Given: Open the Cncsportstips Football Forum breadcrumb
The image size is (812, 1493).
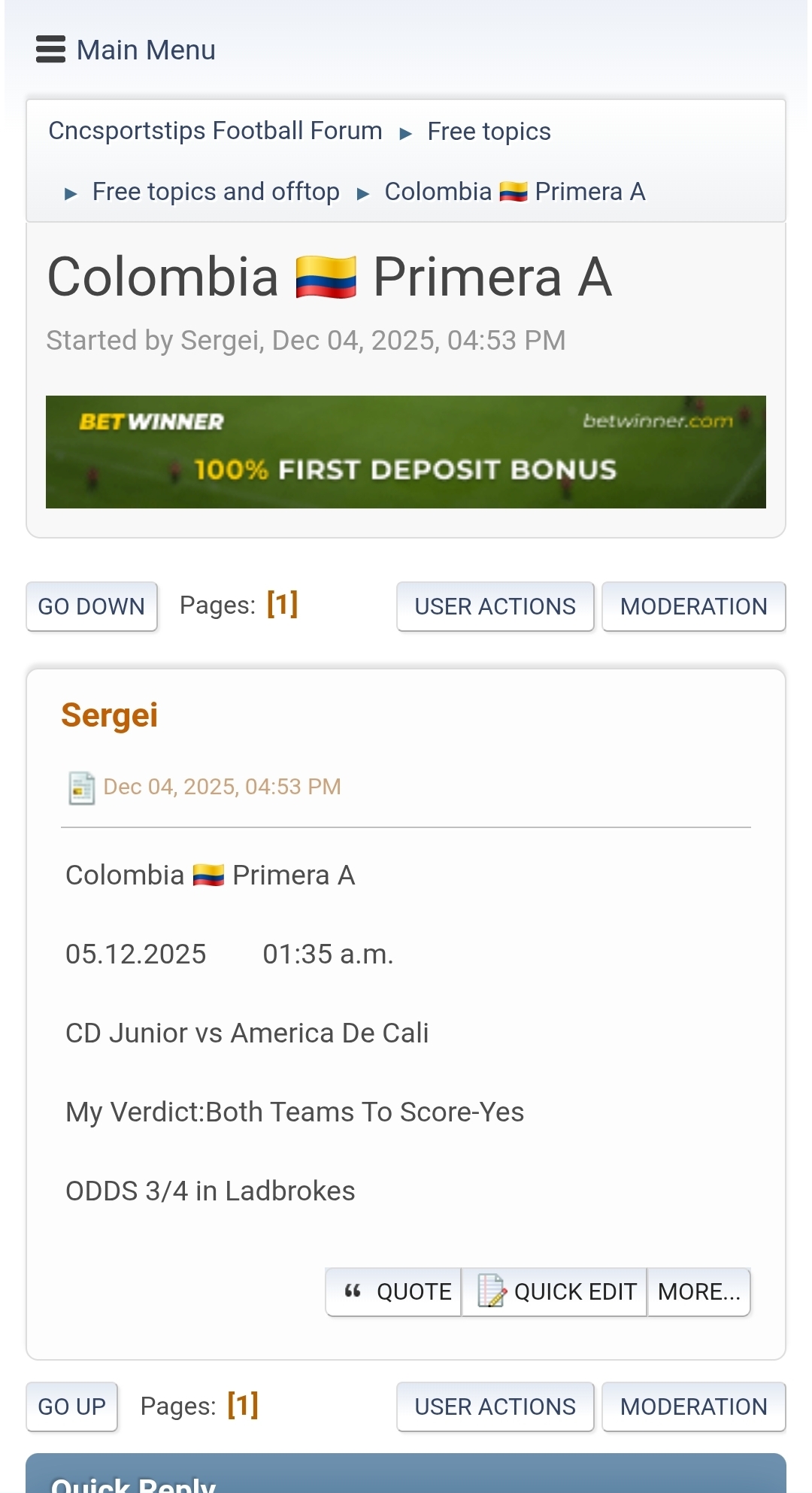Looking at the screenshot, I should 215,131.
